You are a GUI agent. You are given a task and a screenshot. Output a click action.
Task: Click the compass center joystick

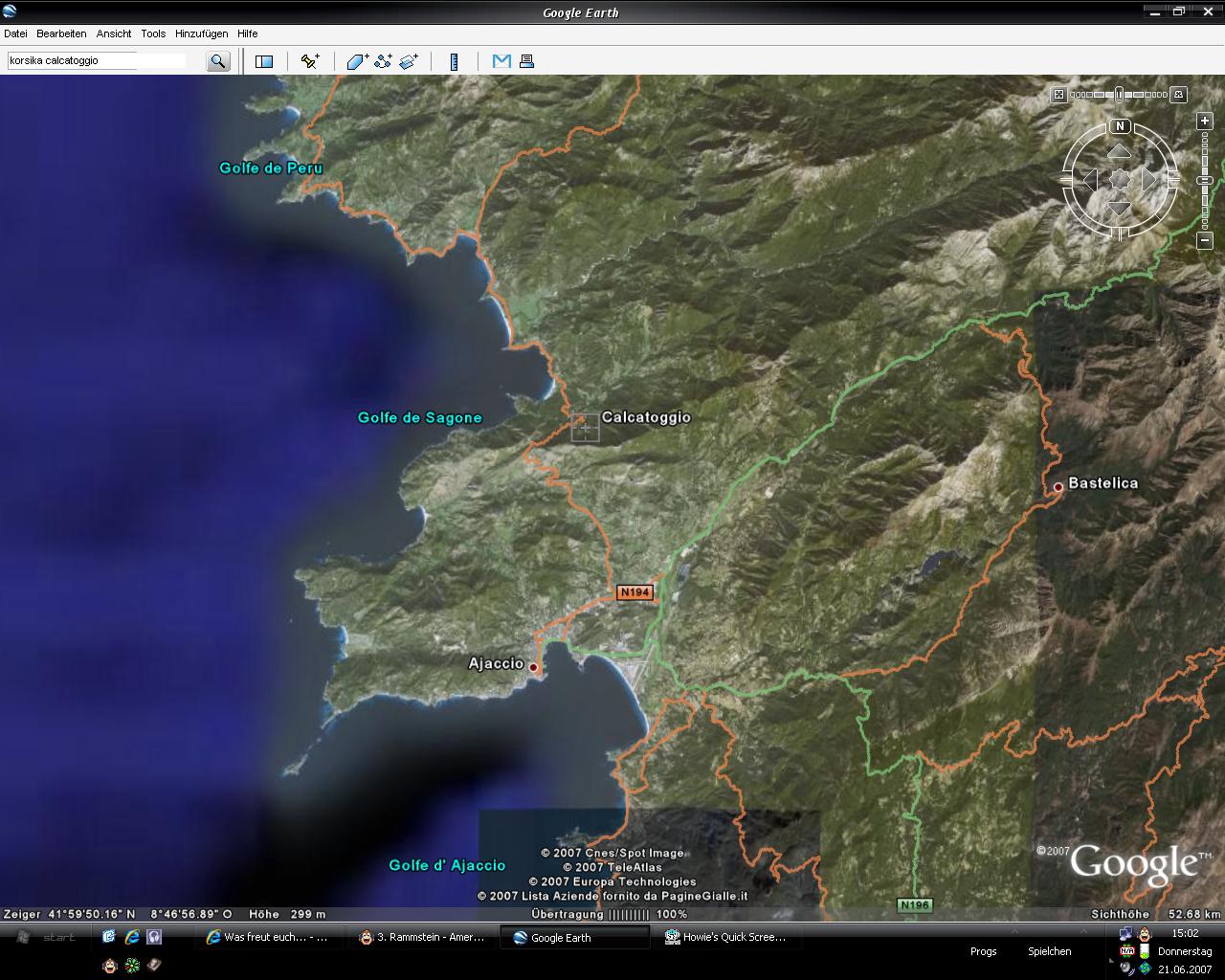(x=1120, y=180)
